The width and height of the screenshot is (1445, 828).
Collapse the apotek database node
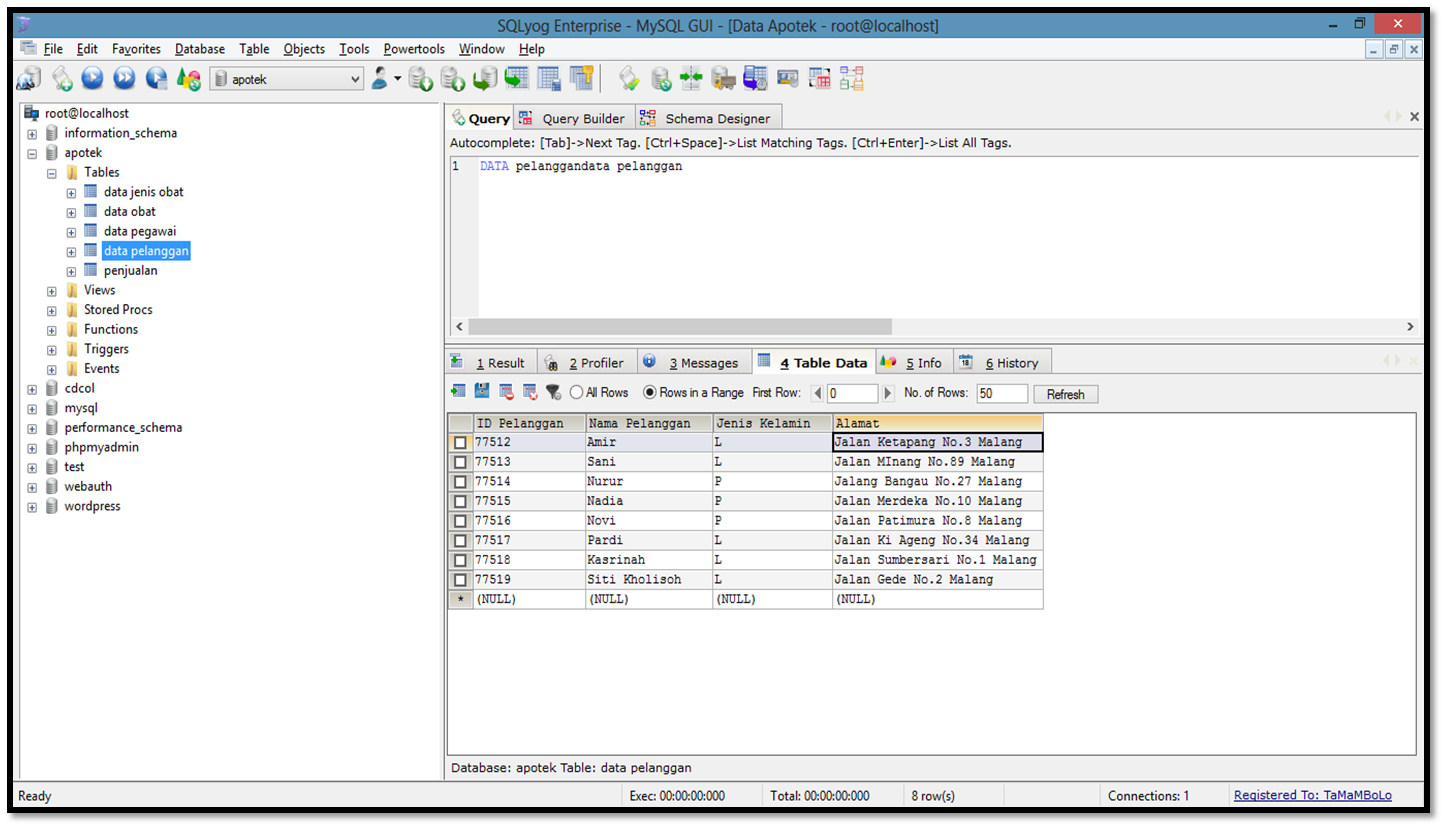[32, 154]
